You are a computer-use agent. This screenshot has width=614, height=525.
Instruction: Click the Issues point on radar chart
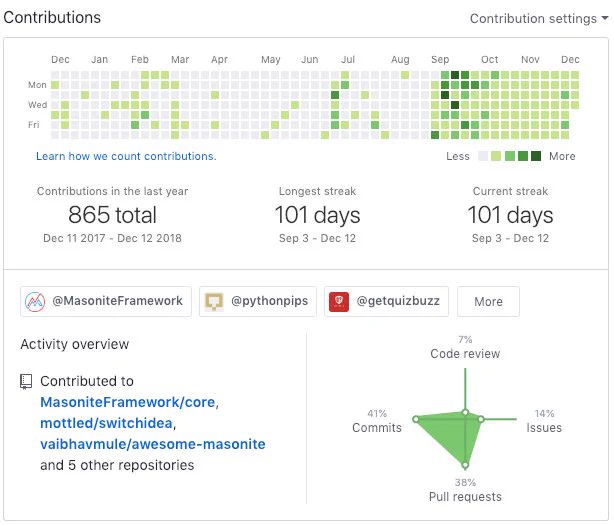point(482,419)
